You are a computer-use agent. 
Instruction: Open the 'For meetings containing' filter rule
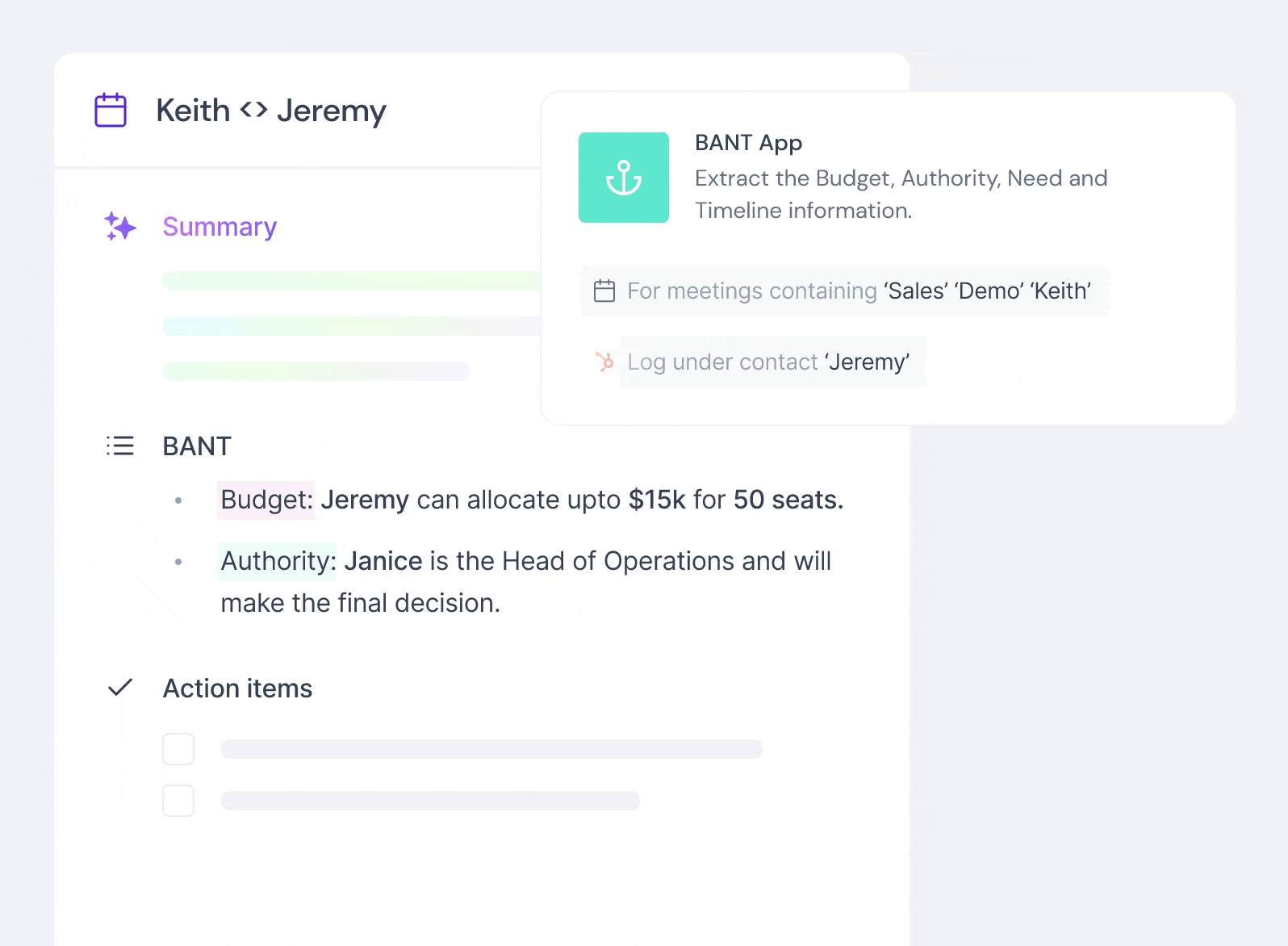click(845, 291)
